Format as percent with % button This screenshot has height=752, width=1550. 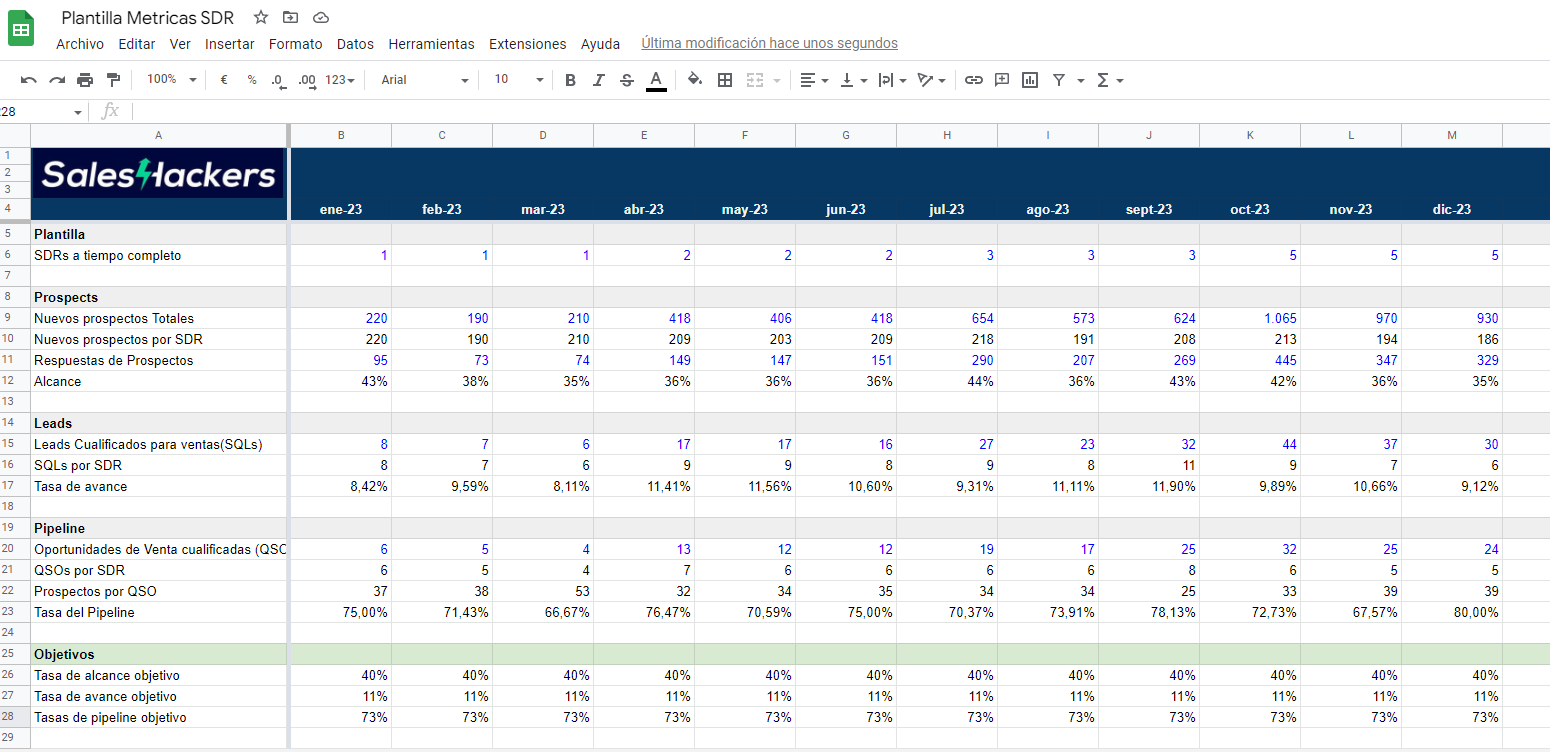(x=252, y=80)
